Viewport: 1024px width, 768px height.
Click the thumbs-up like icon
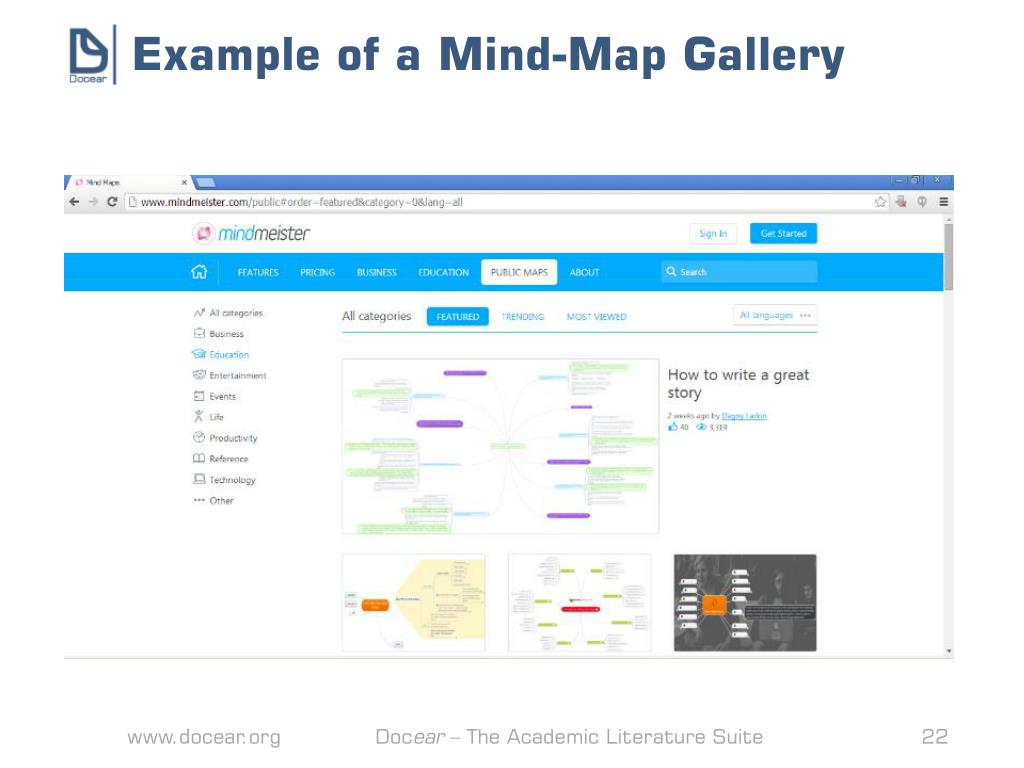click(673, 426)
